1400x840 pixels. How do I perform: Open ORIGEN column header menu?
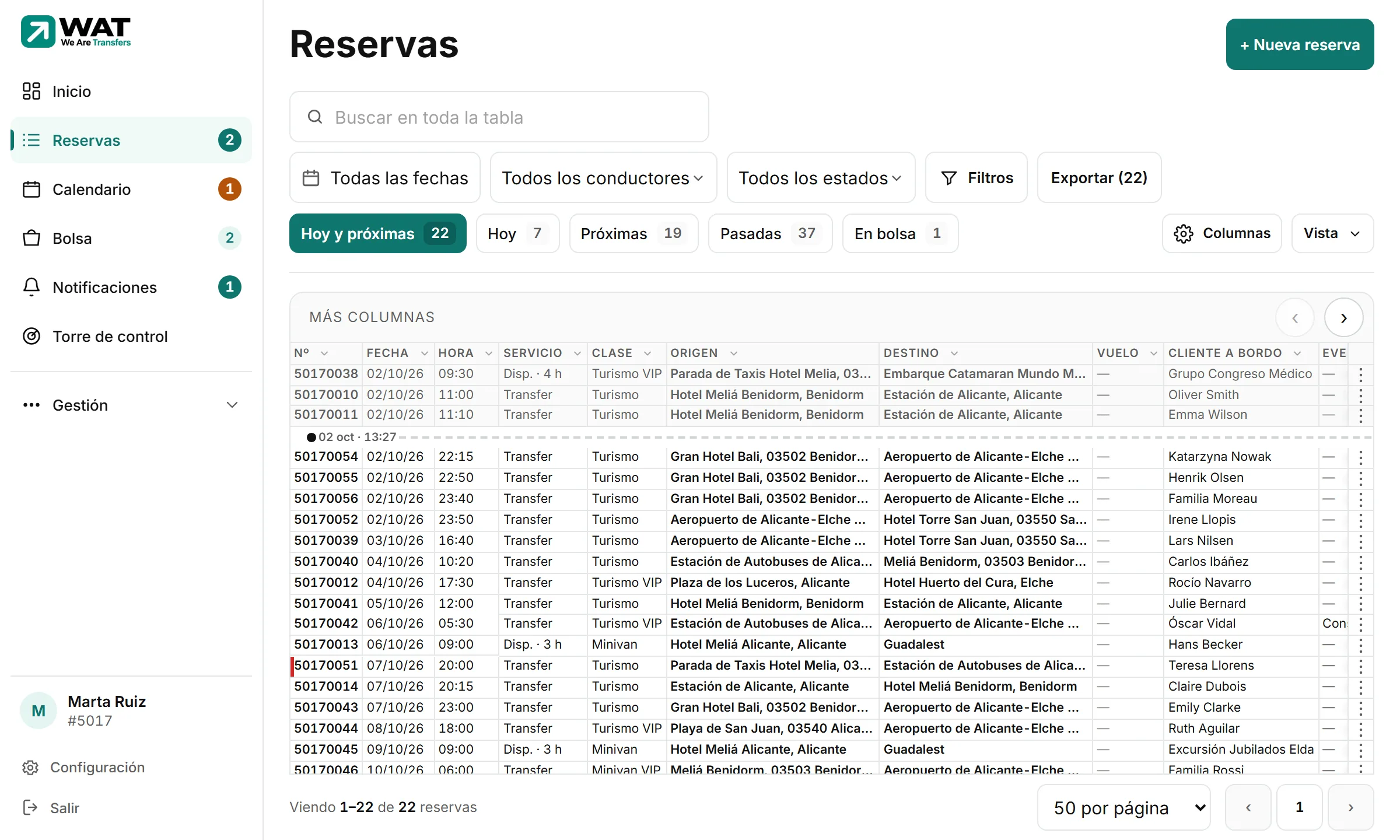coord(734,353)
